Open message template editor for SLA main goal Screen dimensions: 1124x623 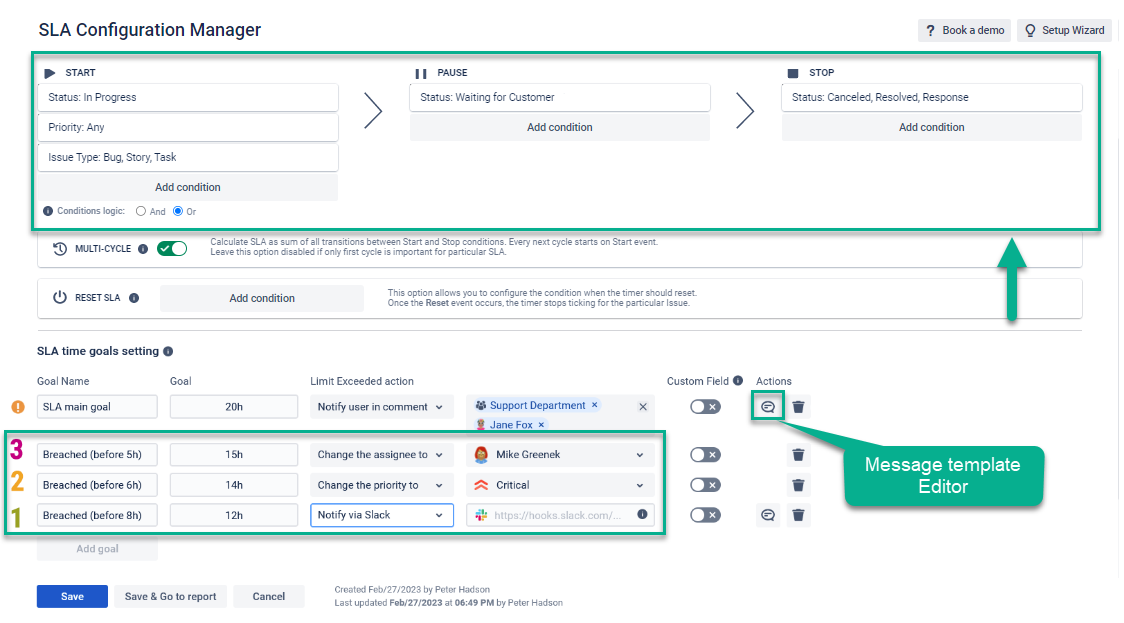(768, 407)
